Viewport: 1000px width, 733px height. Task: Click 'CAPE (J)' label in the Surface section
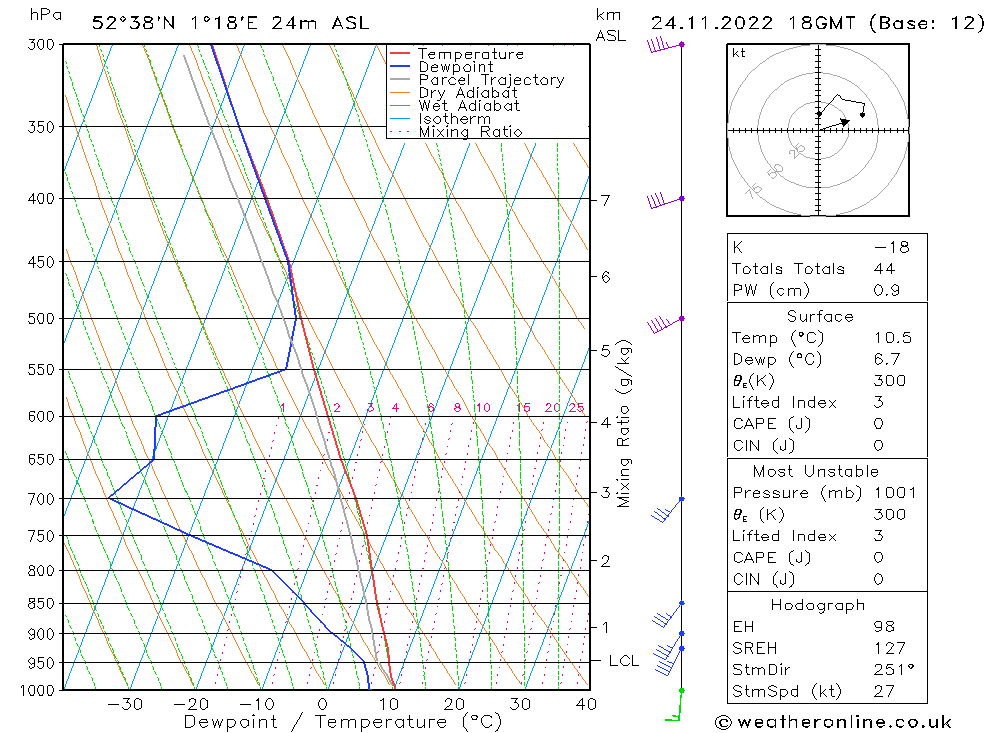tap(772, 424)
